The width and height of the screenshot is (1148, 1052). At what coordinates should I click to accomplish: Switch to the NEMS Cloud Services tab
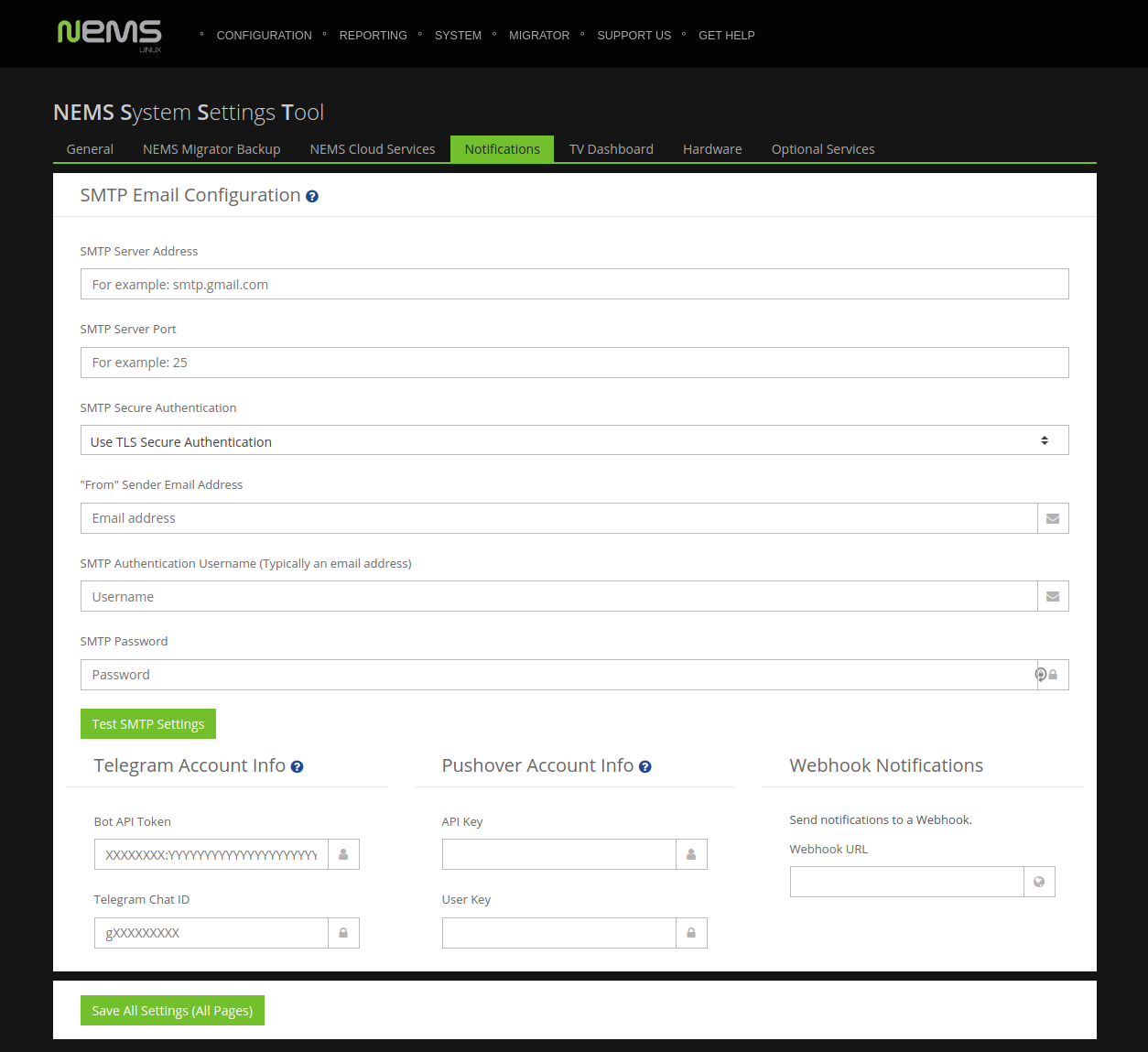[372, 149]
